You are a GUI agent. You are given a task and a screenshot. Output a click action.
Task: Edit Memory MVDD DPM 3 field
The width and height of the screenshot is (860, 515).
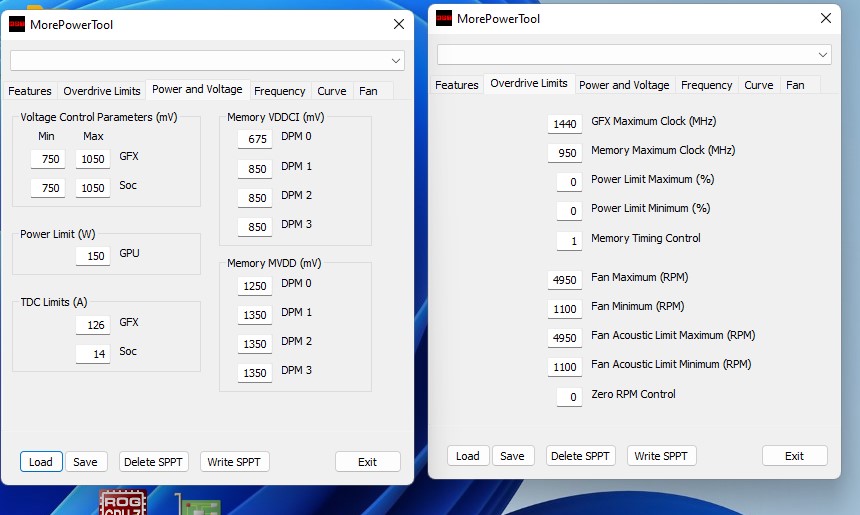pyautogui.click(x=255, y=373)
